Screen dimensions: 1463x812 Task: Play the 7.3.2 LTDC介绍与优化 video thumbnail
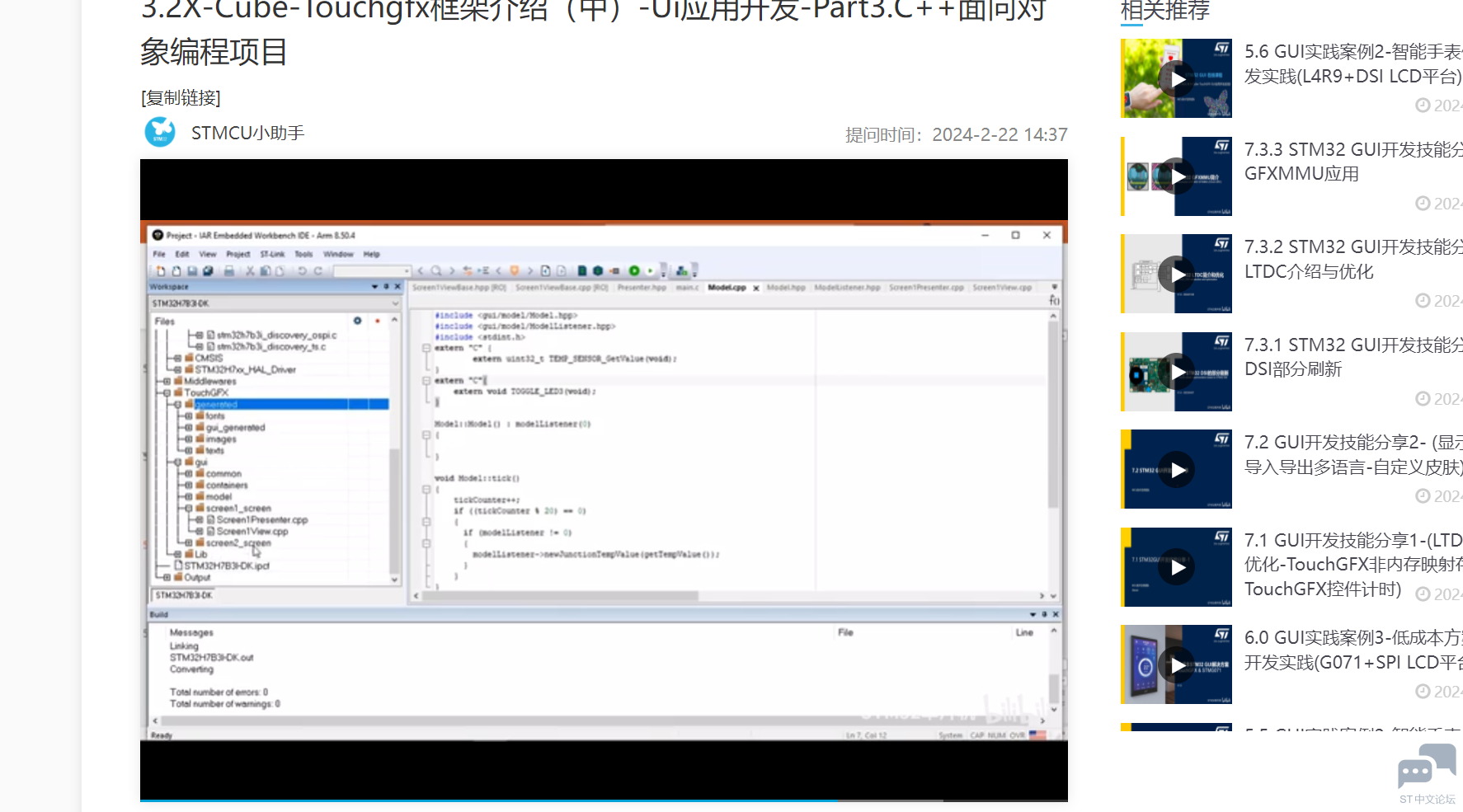coord(1176,274)
